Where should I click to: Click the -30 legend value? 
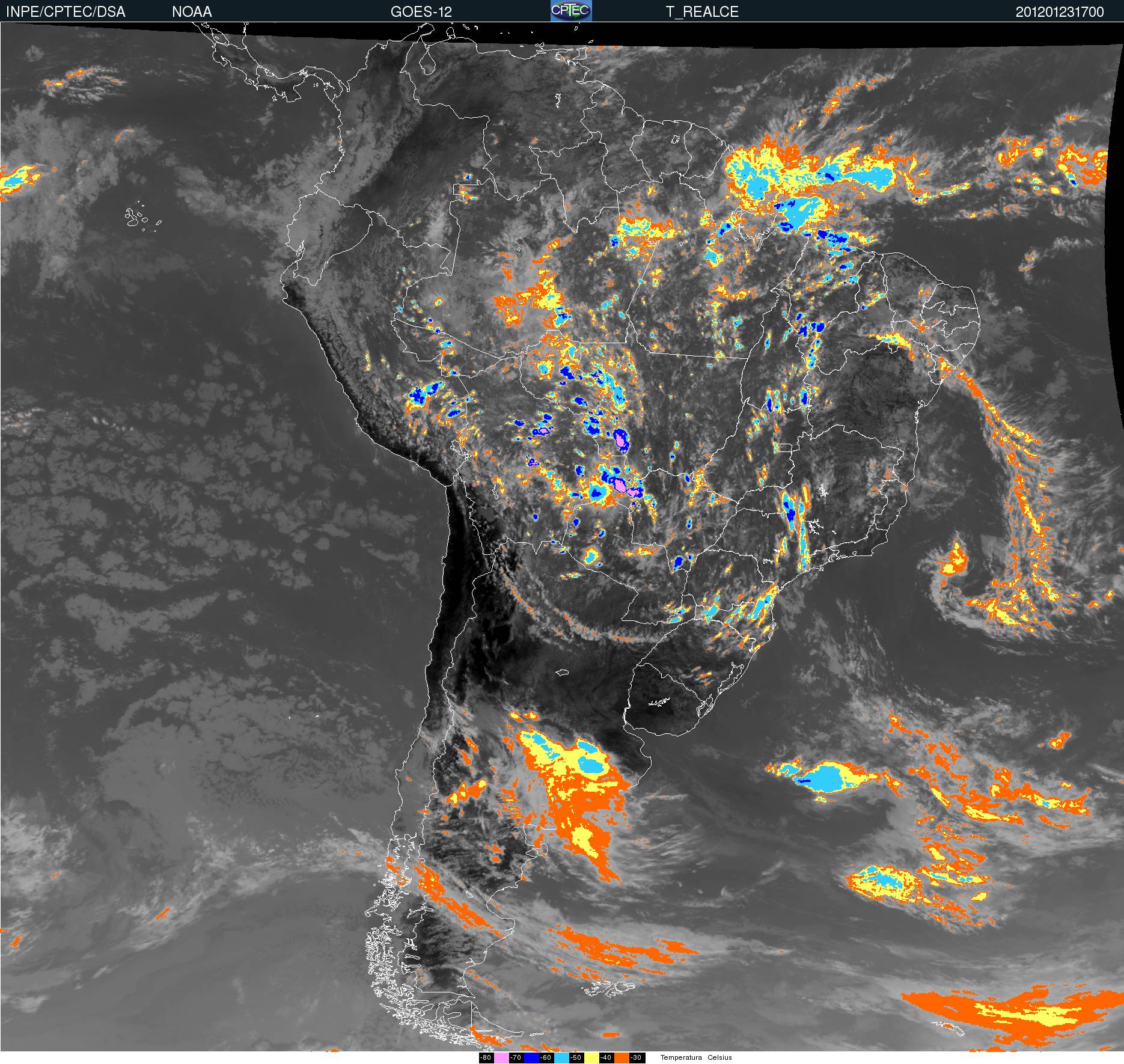[637, 1057]
